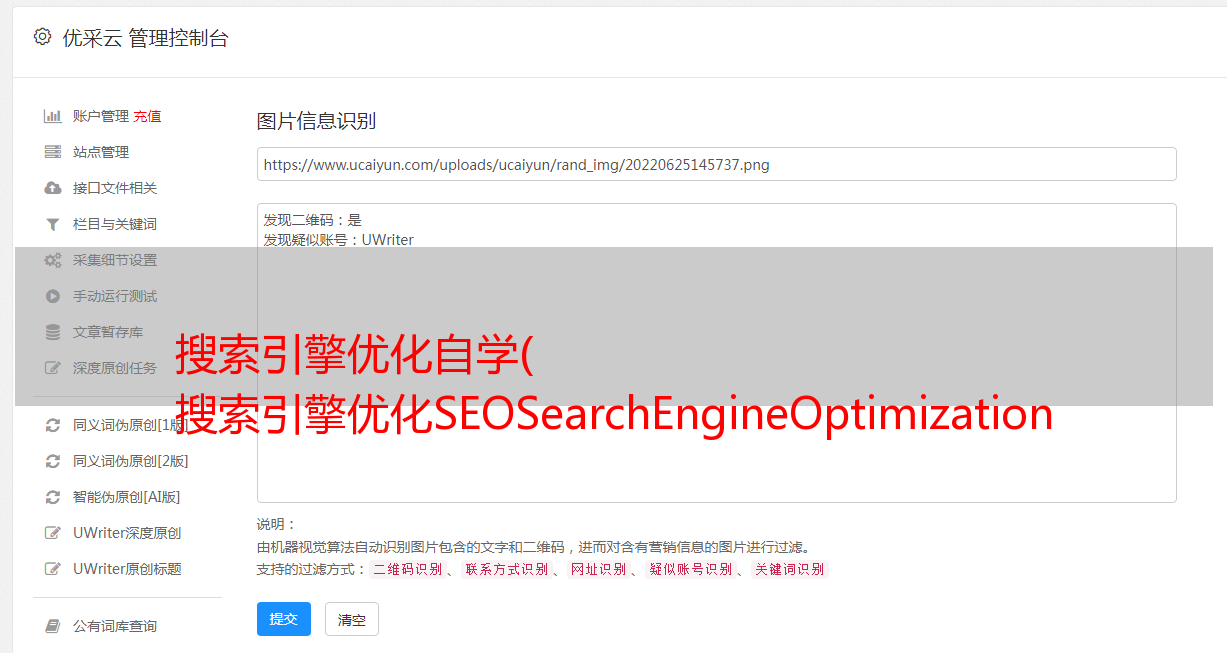Open 站点管理 menu item
1227x653 pixels.
[101, 152]
